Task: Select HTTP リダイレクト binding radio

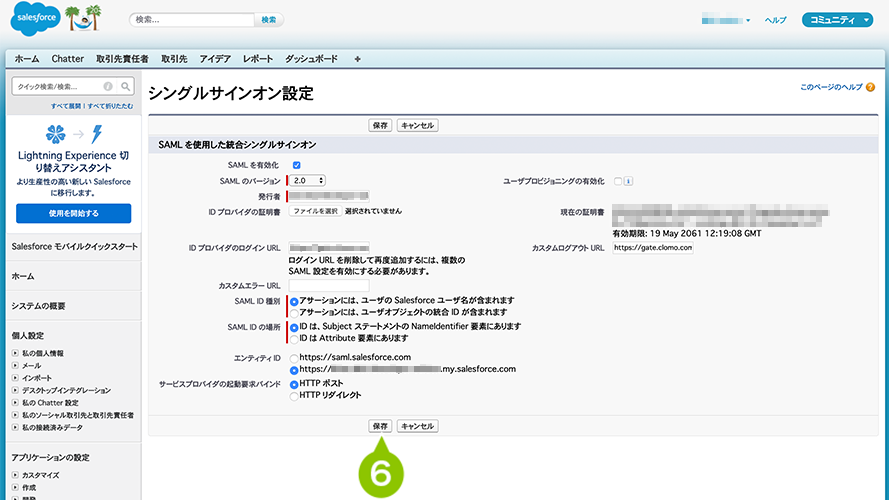Action: click(x=294, y=396)
